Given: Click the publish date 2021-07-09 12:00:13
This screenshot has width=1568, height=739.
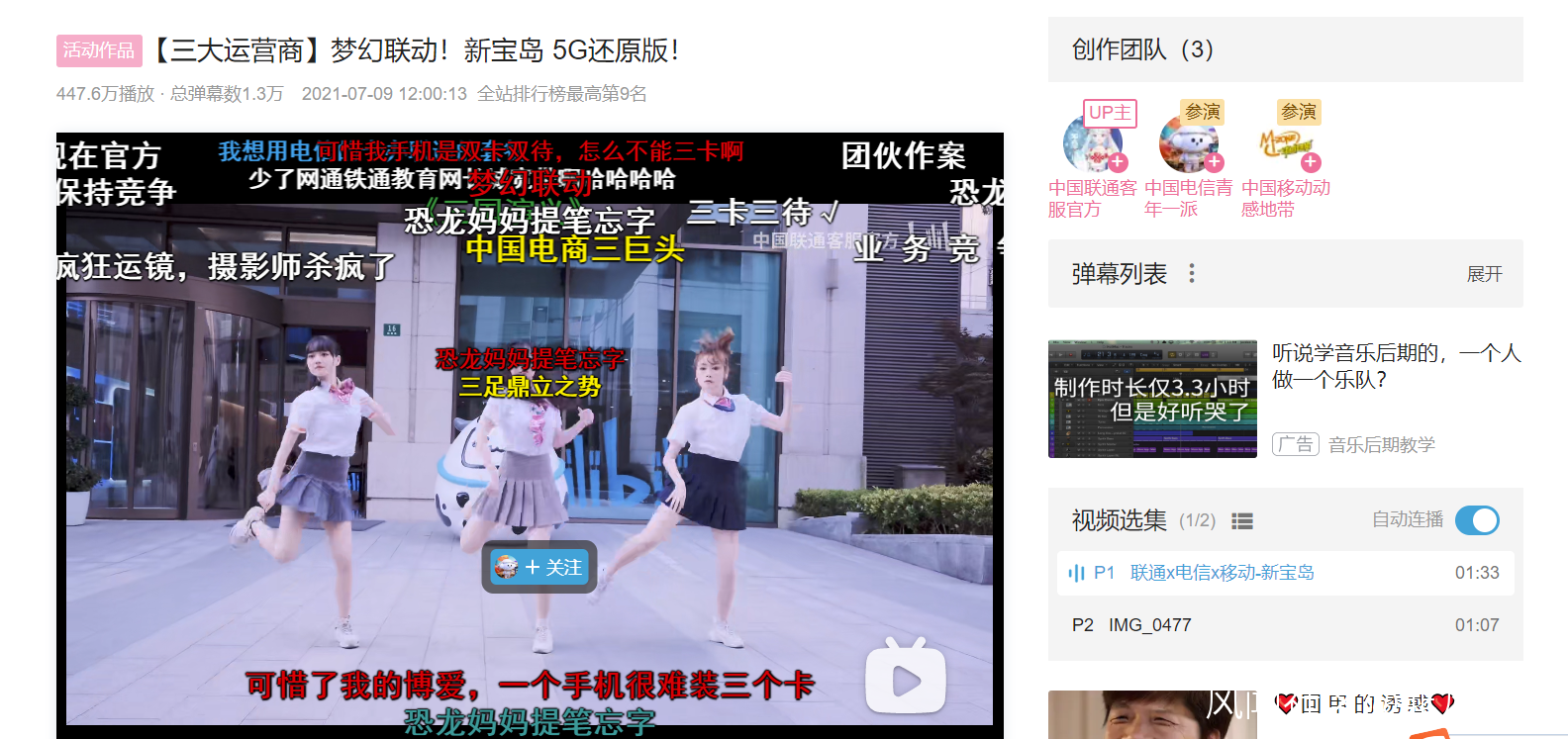Looking at the screenshot, I should [384, 94].
